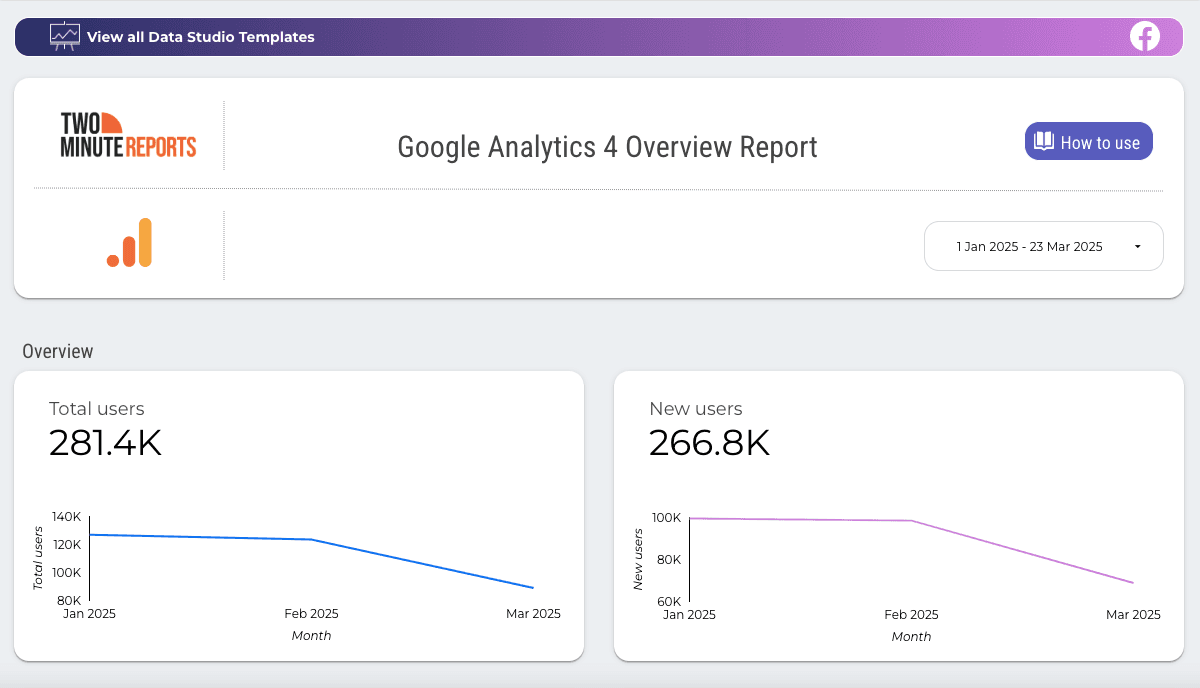Click the calendar-style date range control icon
The height and width of the screenshot is (688, 1200).
(x=1044, y=246)
